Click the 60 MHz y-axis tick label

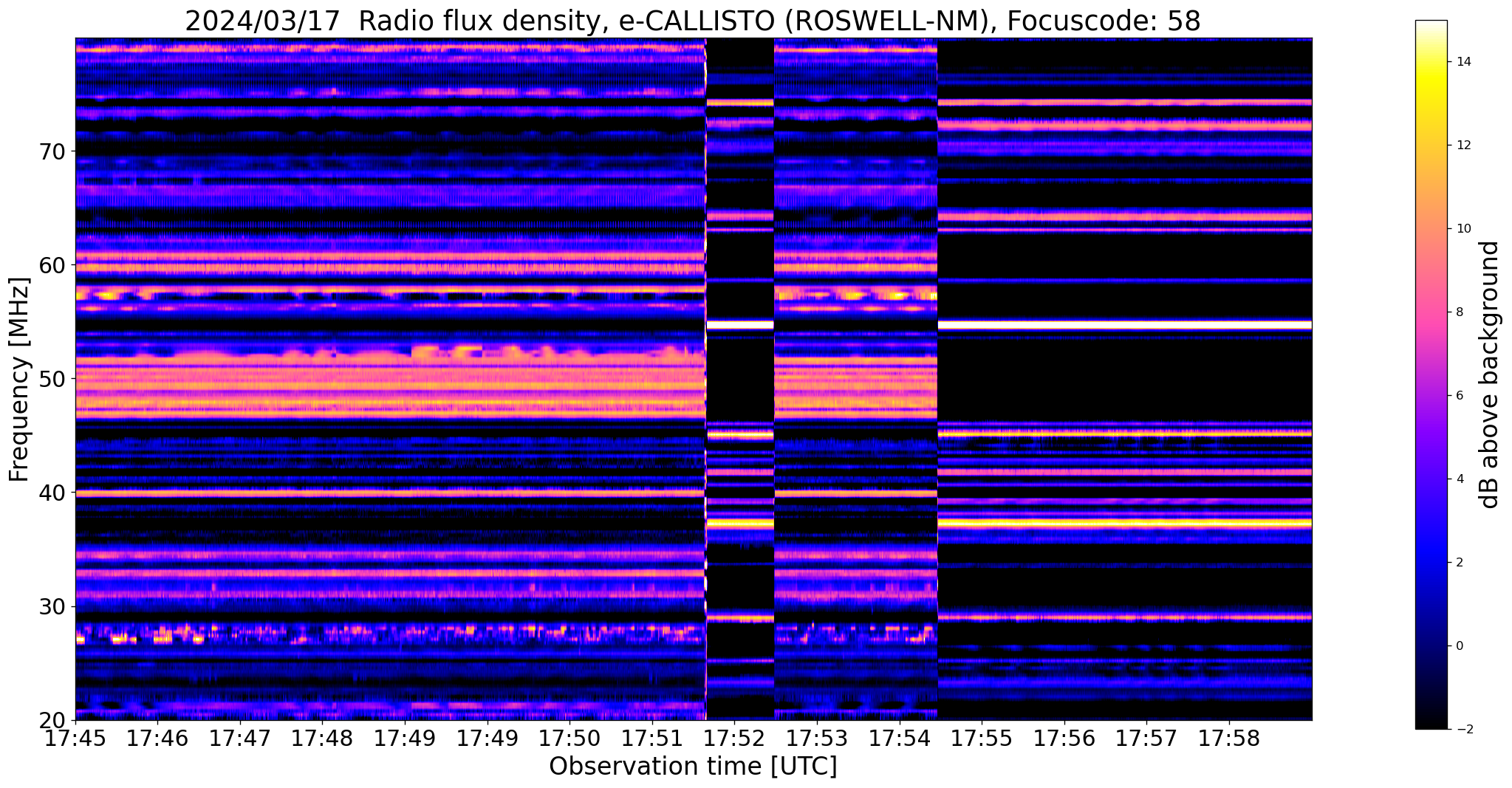[x=54, y=265]
